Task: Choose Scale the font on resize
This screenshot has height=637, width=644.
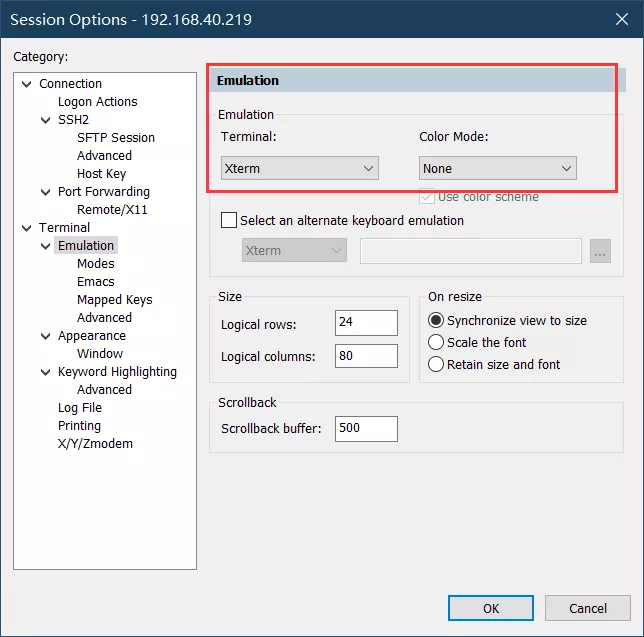Action: [436, 343]
